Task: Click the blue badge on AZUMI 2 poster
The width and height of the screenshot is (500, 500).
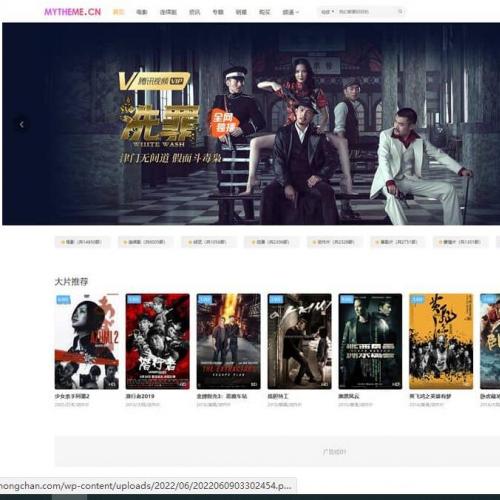Action: point(63,299)
